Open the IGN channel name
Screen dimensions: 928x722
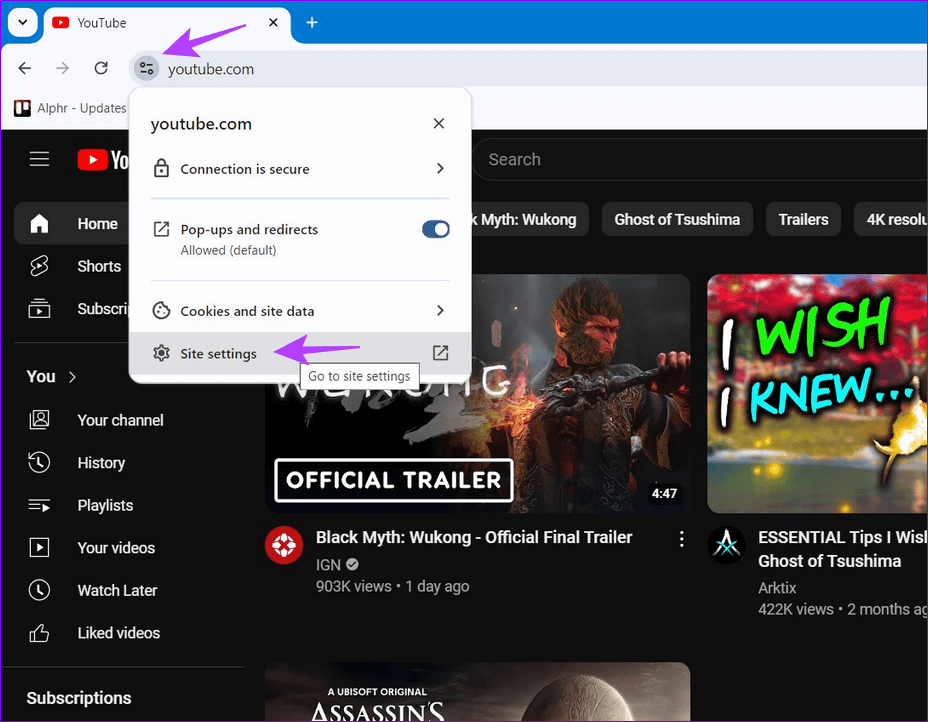[x=328, y=565]
